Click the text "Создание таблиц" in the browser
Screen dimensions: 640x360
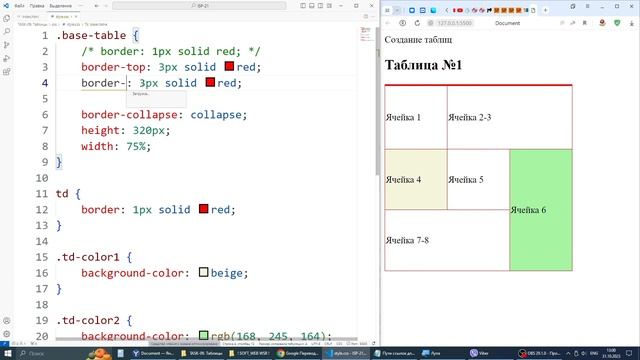pos(418,40)
